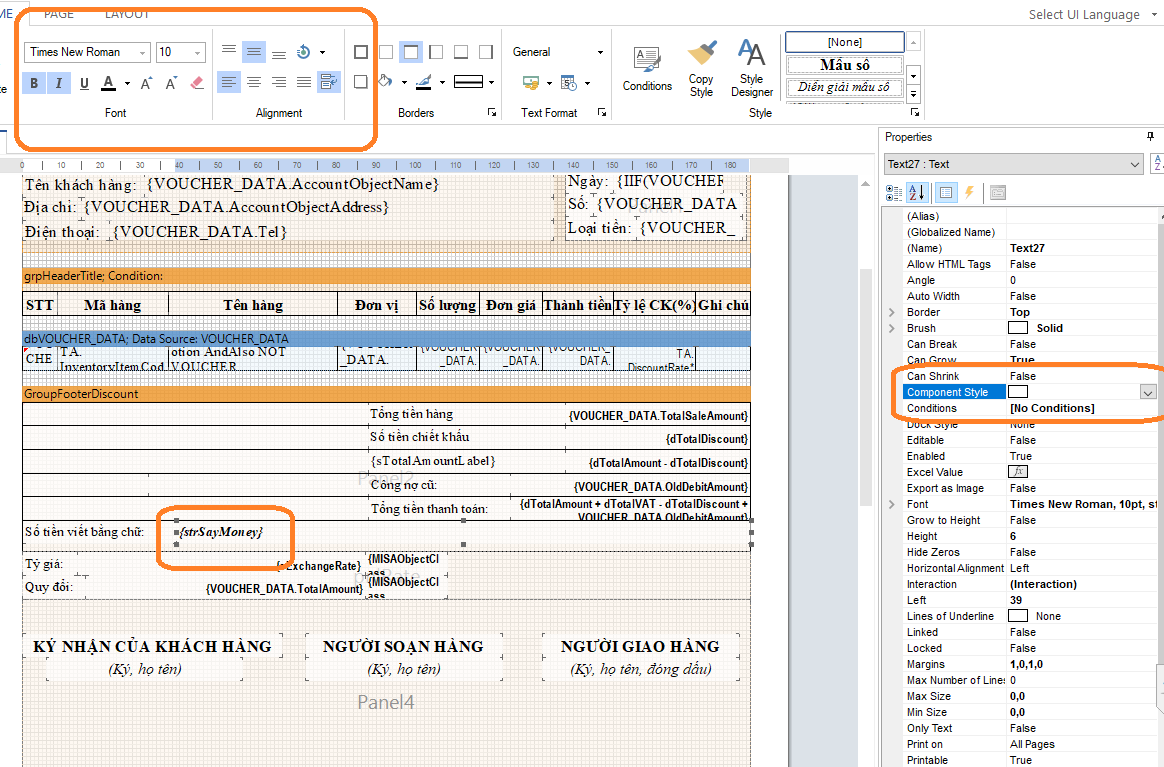Image resolution: width=1164 pixels, height=767 pixels.
Task: Expand the Brush property
Action: click(892, 328)
